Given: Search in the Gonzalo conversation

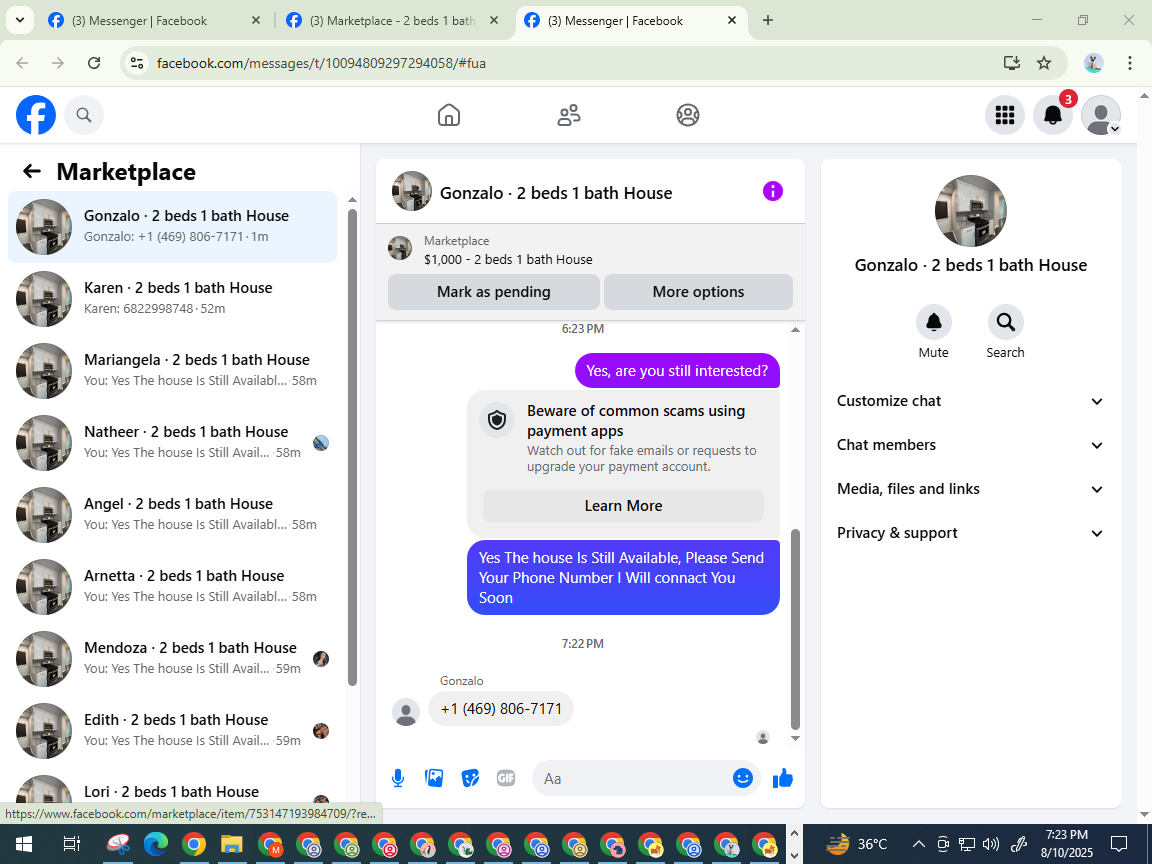Looking at the screenshot, I should [x=1005, y=322].
